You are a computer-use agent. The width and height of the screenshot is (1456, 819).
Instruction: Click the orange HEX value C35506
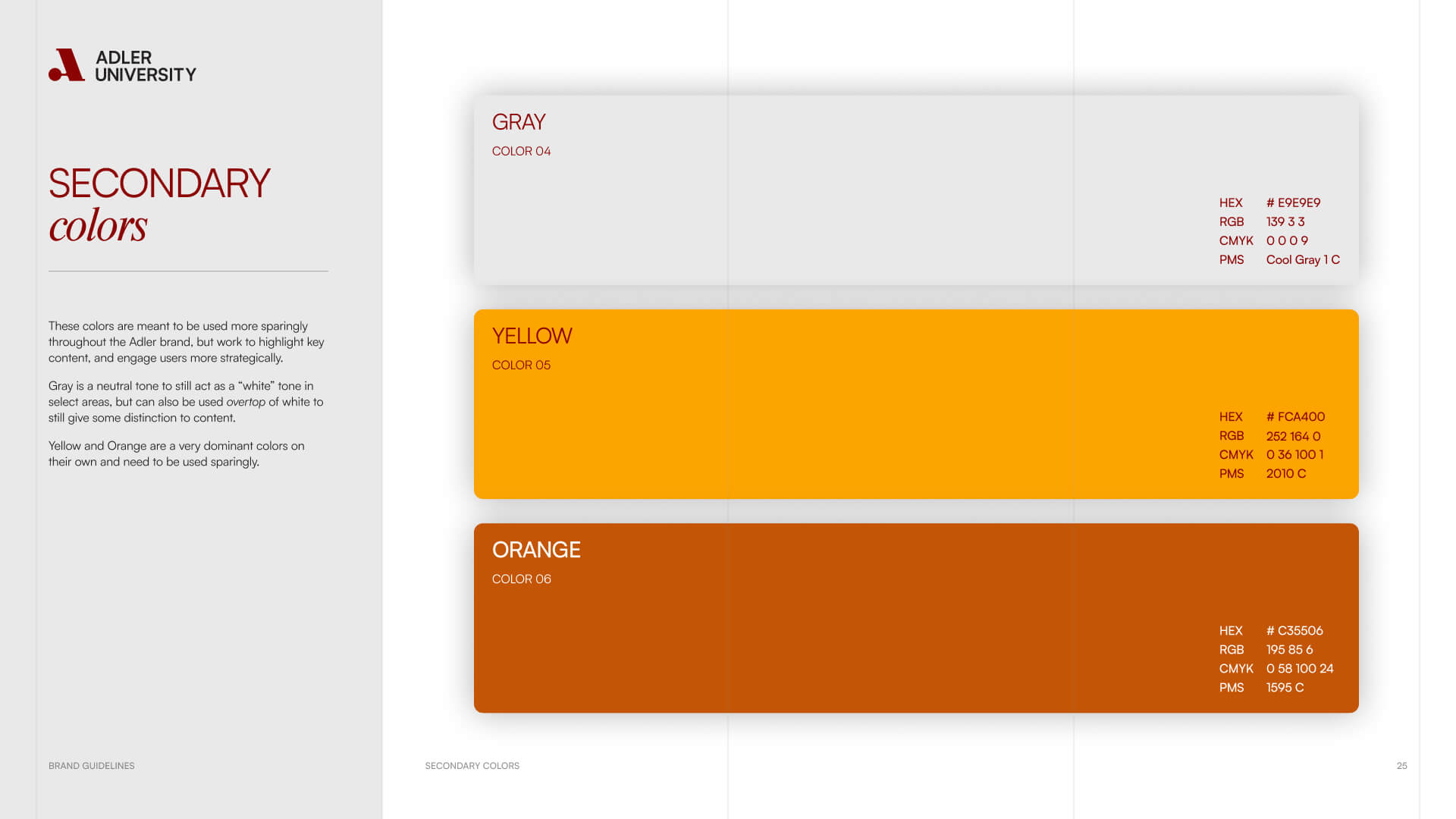tap(1294, 630)
